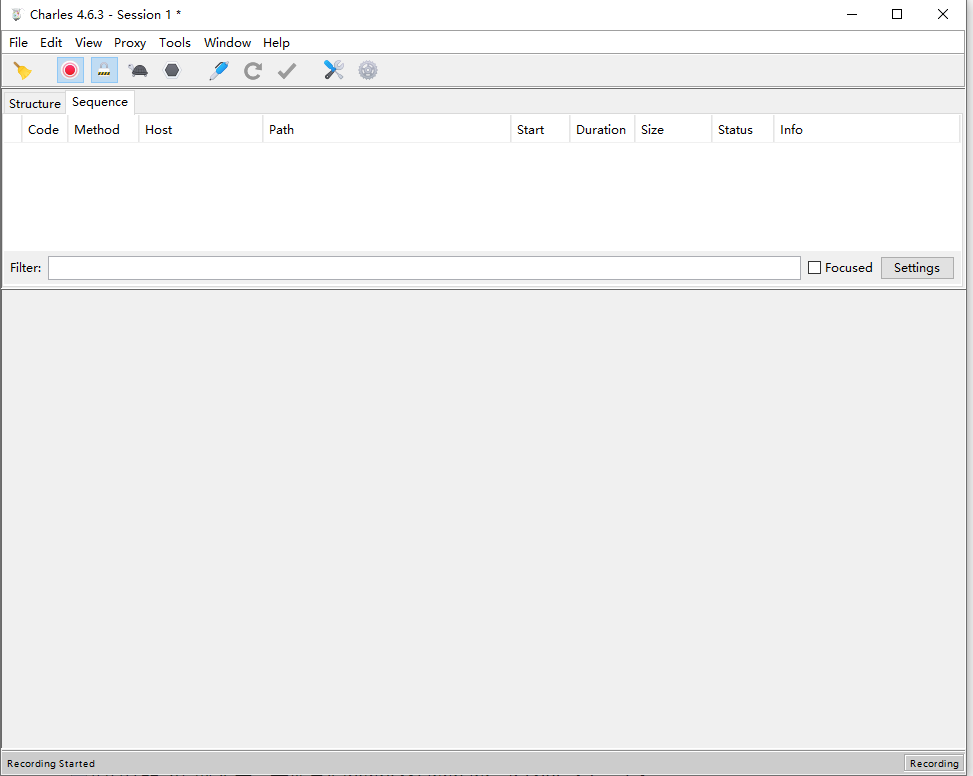Click the repeat request arrow icon

pos(253,70)
